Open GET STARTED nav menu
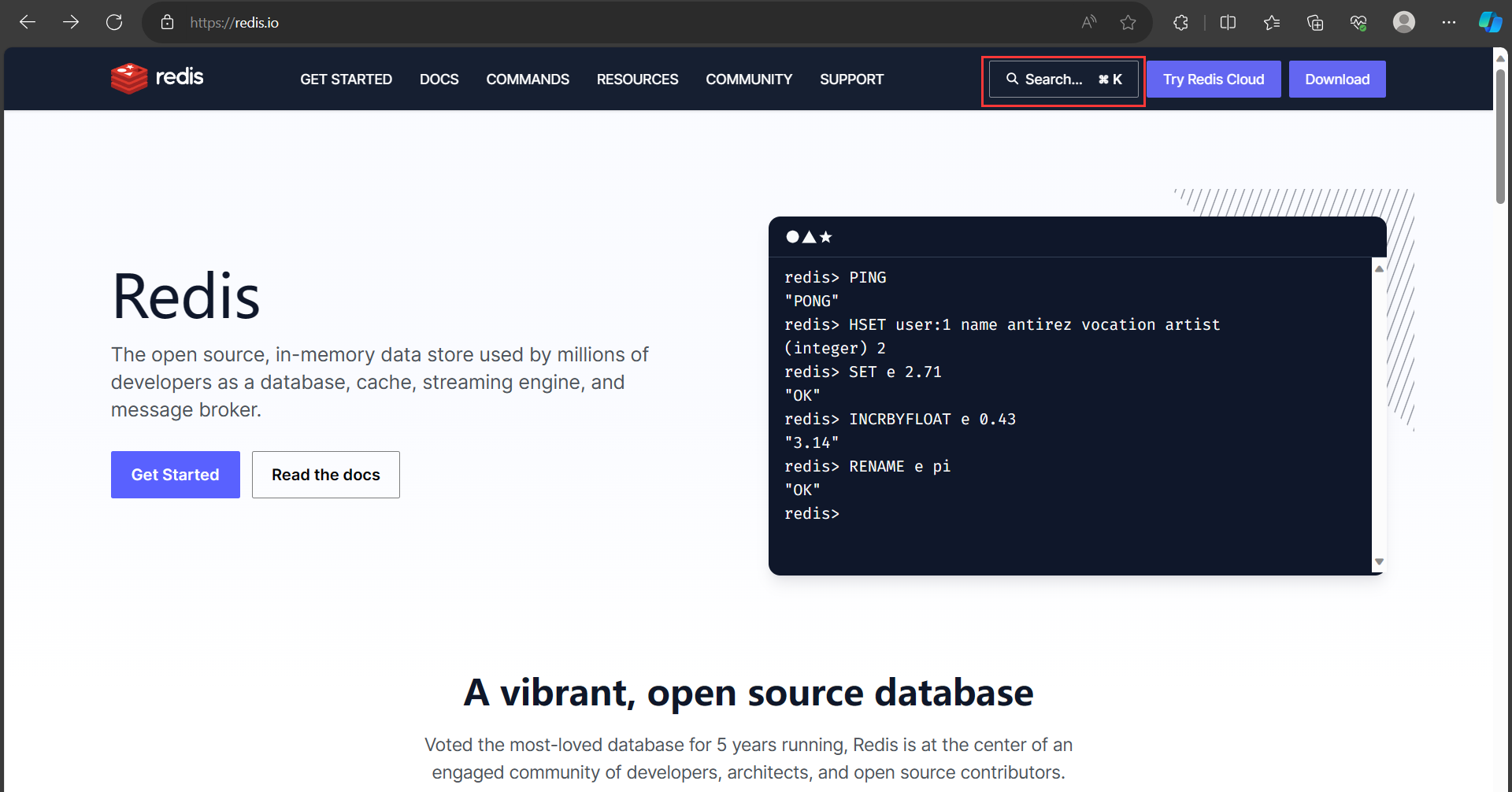The height and width of the screenshot is (792, 1512). pyautogui.click(x=346, y=80)
